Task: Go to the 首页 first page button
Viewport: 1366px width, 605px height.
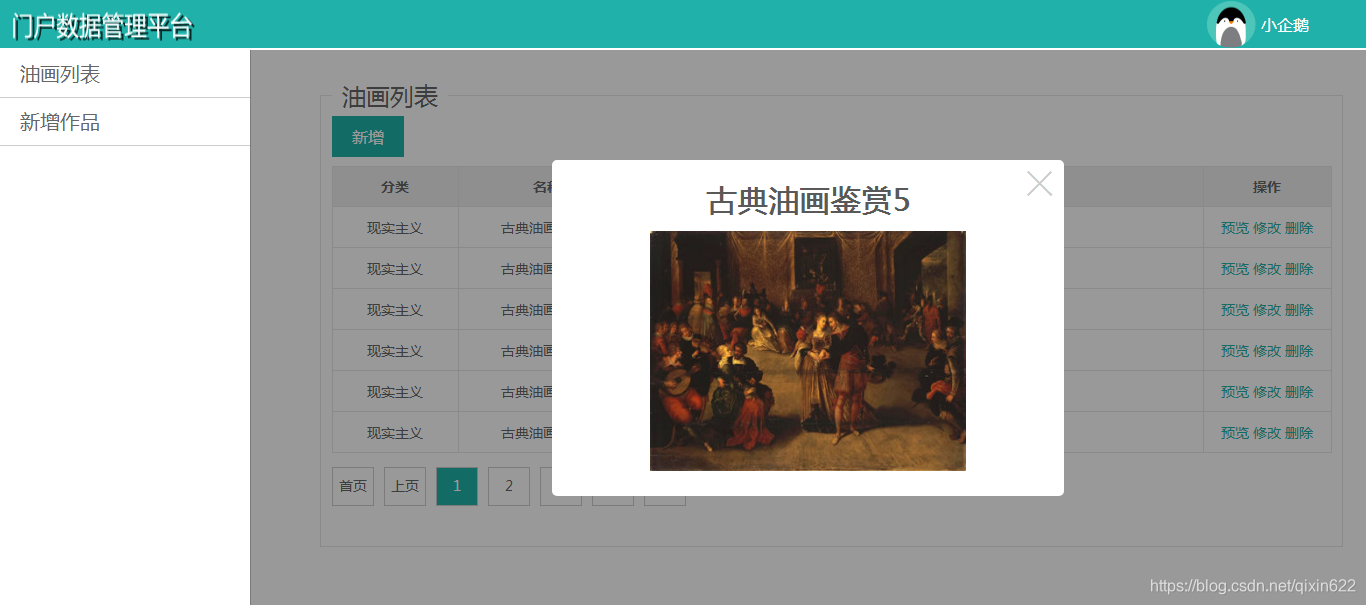Action: [x=353, y=486]
